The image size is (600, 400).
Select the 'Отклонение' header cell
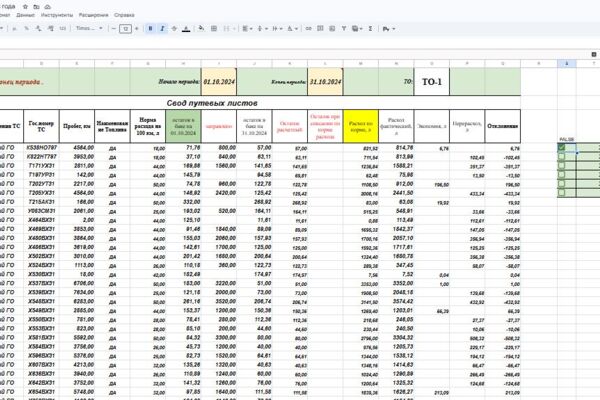503,126
